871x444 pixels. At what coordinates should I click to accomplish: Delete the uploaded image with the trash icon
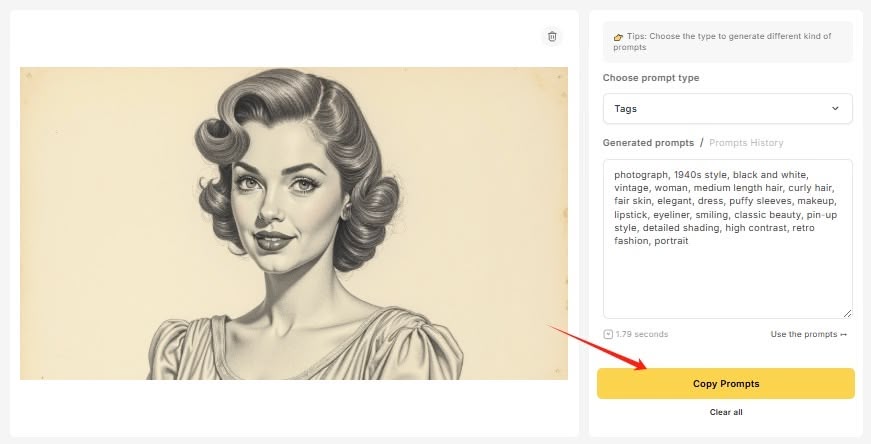552,37
